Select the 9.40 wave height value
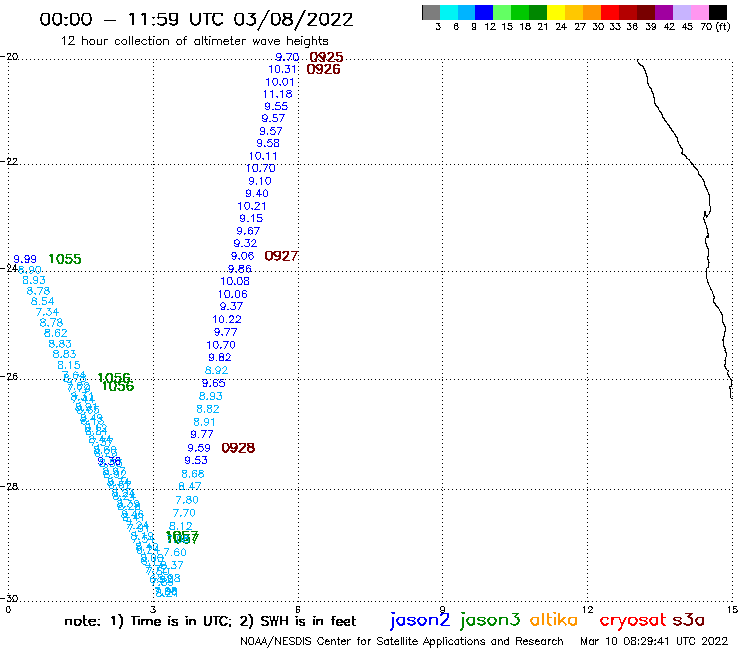This screenshot has height=650, width=740. (x=257, y=193)
